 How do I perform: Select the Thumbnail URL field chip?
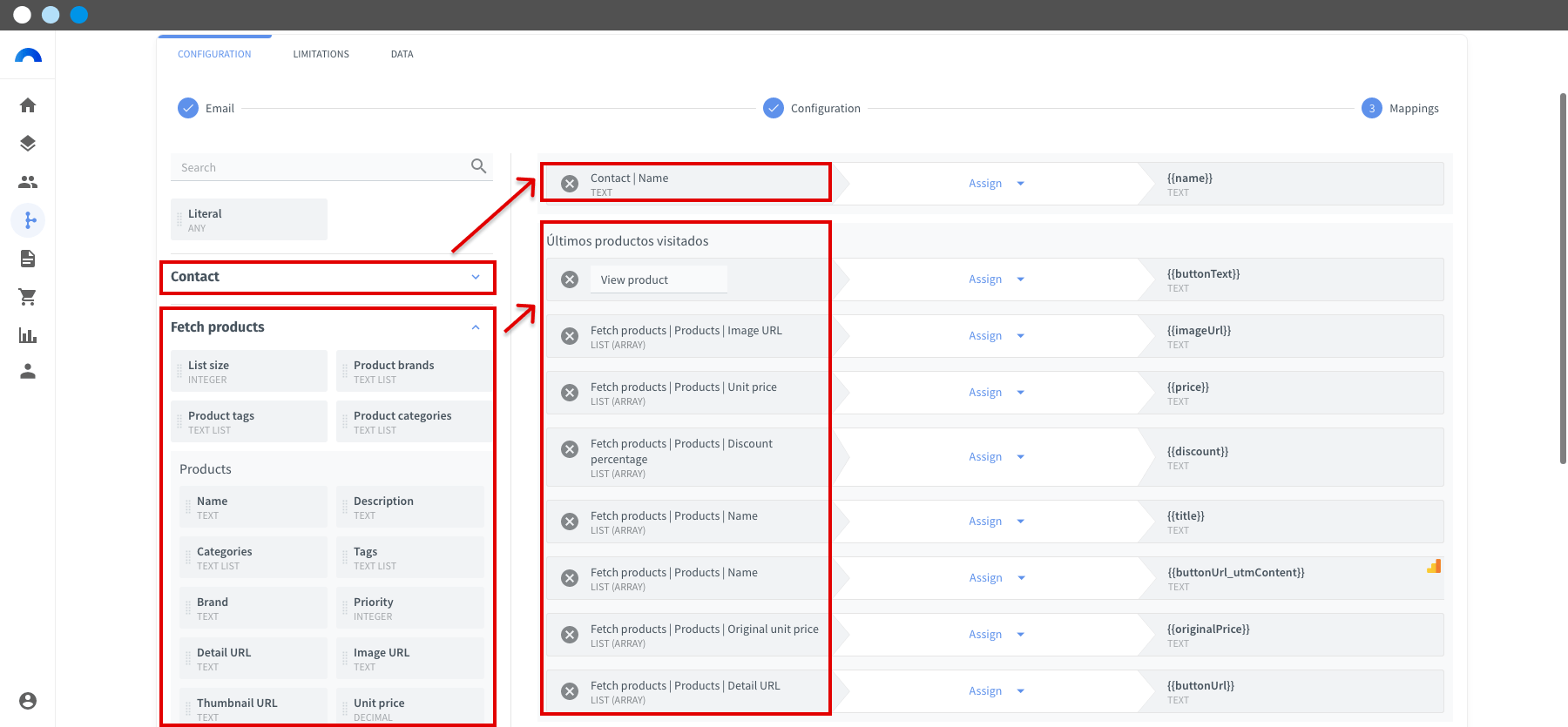tap(253, 707)
